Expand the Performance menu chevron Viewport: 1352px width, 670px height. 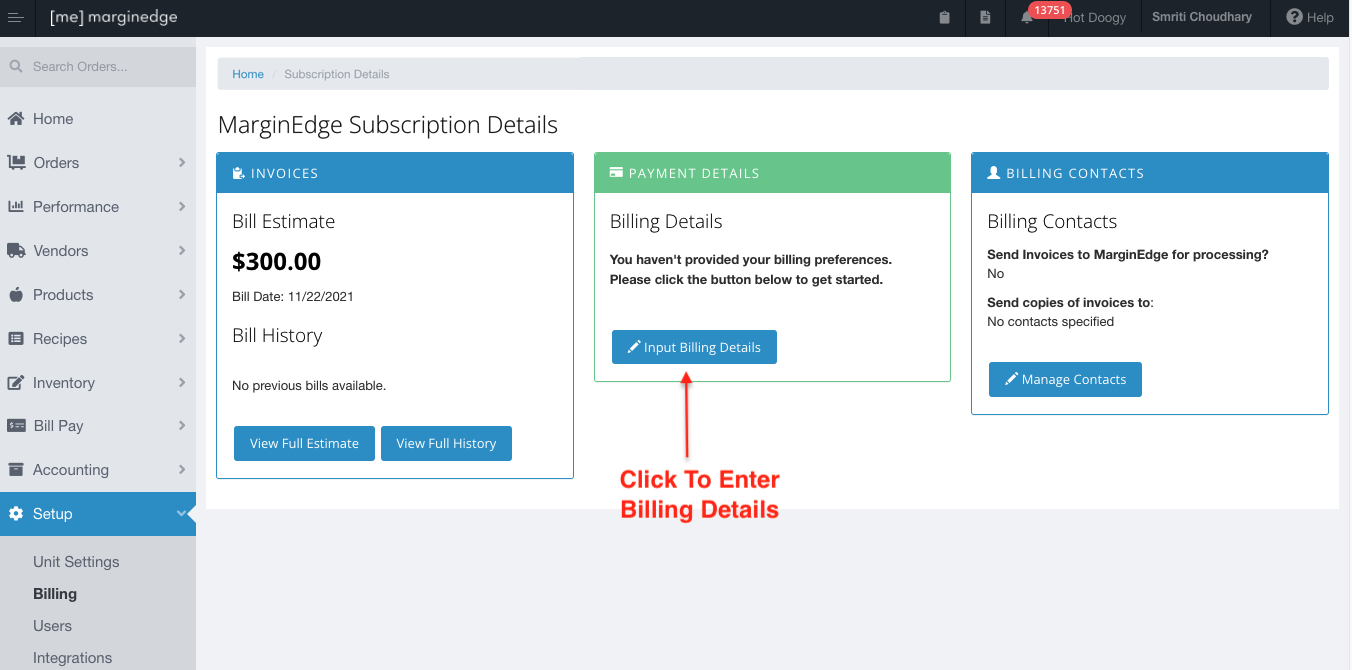(182, 206)
